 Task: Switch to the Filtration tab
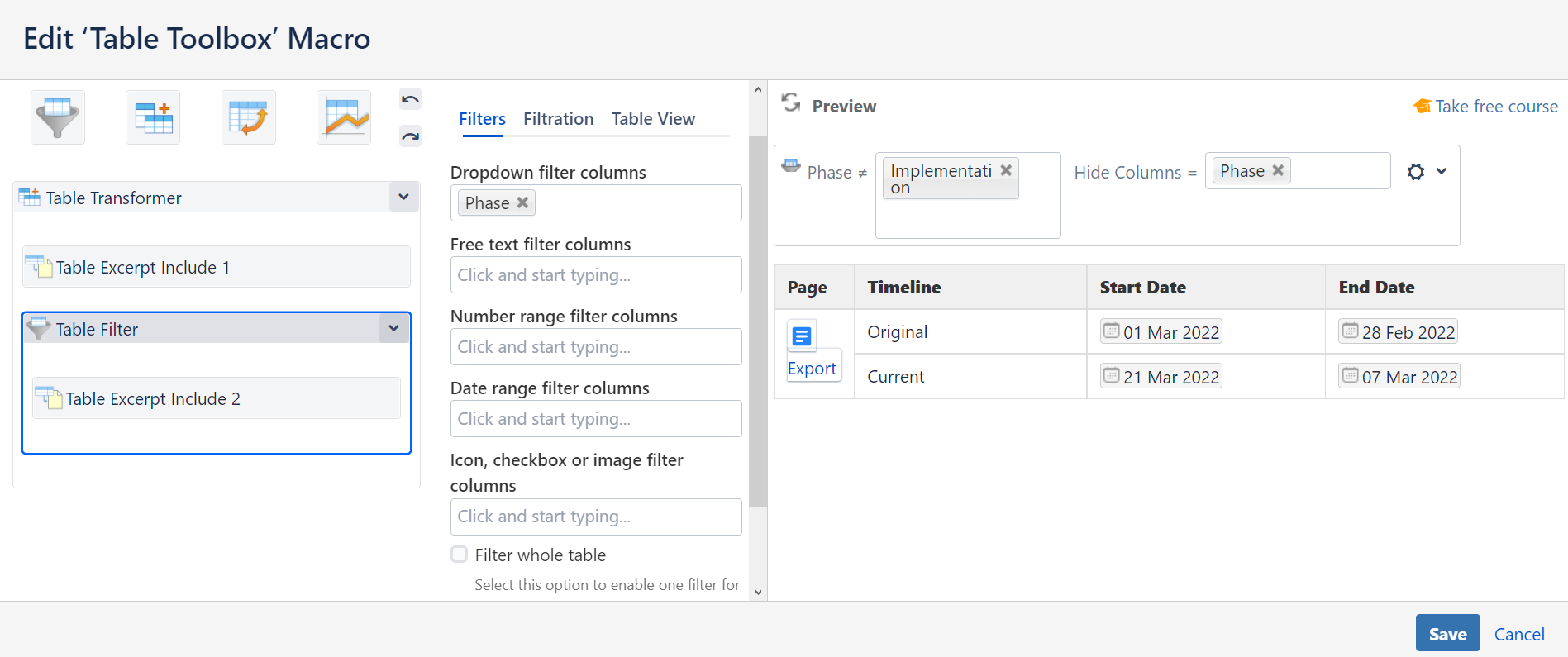(x=558, y=119)
